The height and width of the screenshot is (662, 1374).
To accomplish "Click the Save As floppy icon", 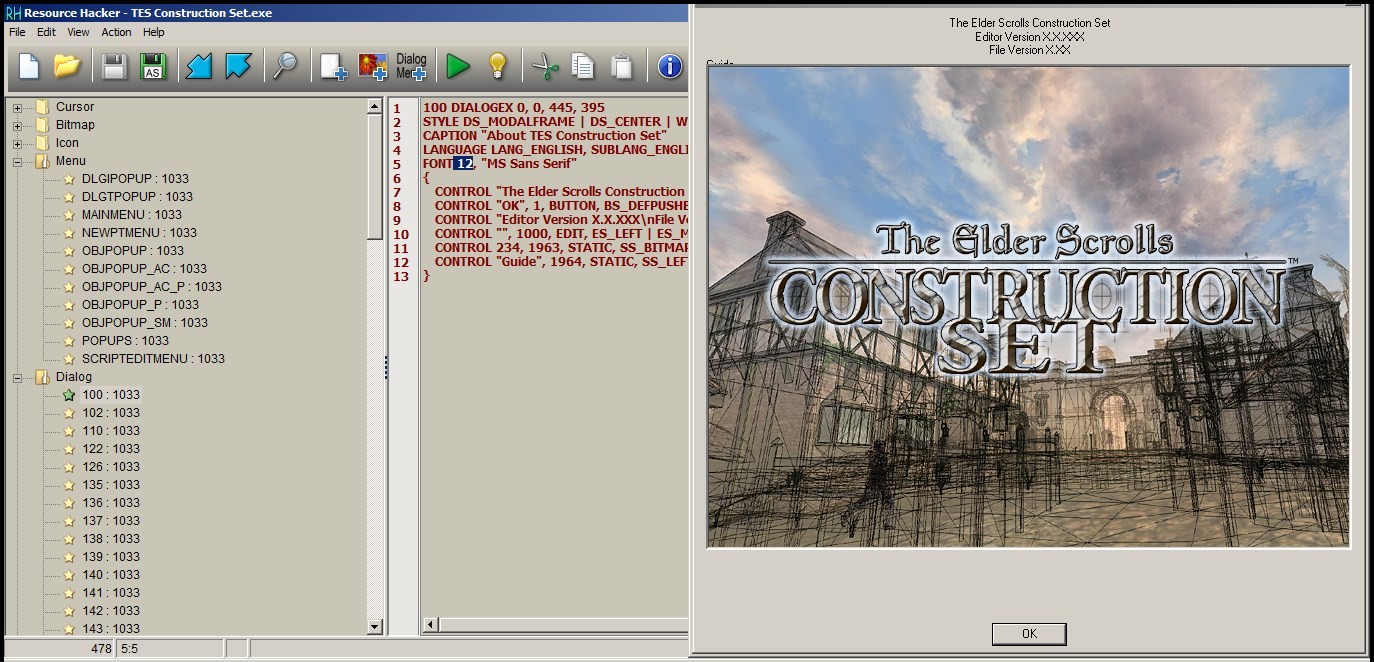I will (x=153, y=67).
